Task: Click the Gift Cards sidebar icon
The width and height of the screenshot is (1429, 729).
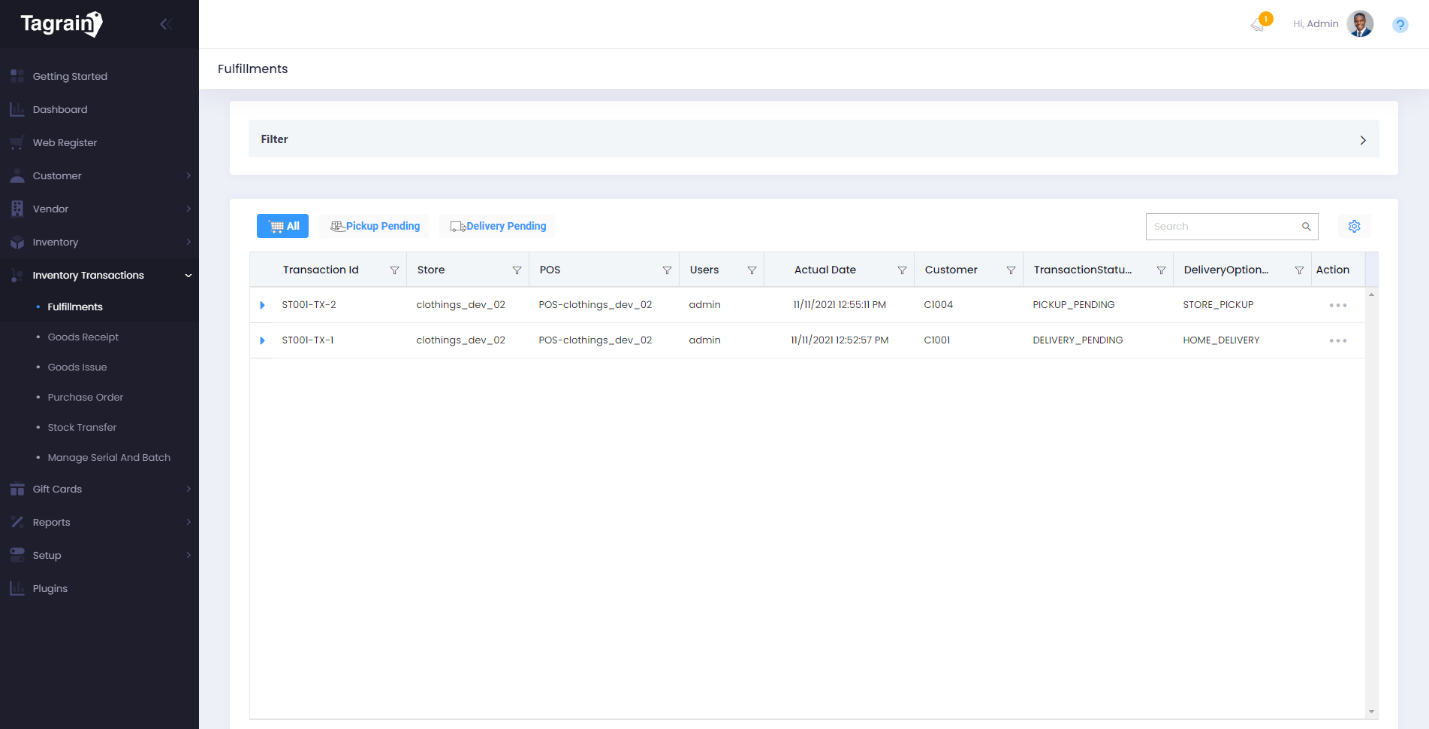Action: pyautogui.click(x=16, y=488)
